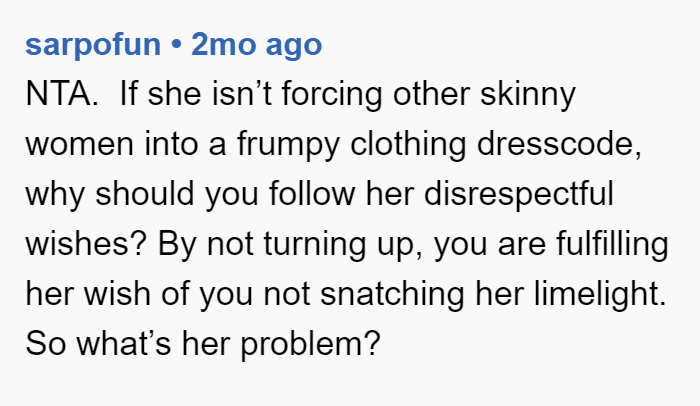The image size is (700, 406).
Task: Click the word disrespectful in the comment
Action: pyautogui.click(x=519, y=194)
